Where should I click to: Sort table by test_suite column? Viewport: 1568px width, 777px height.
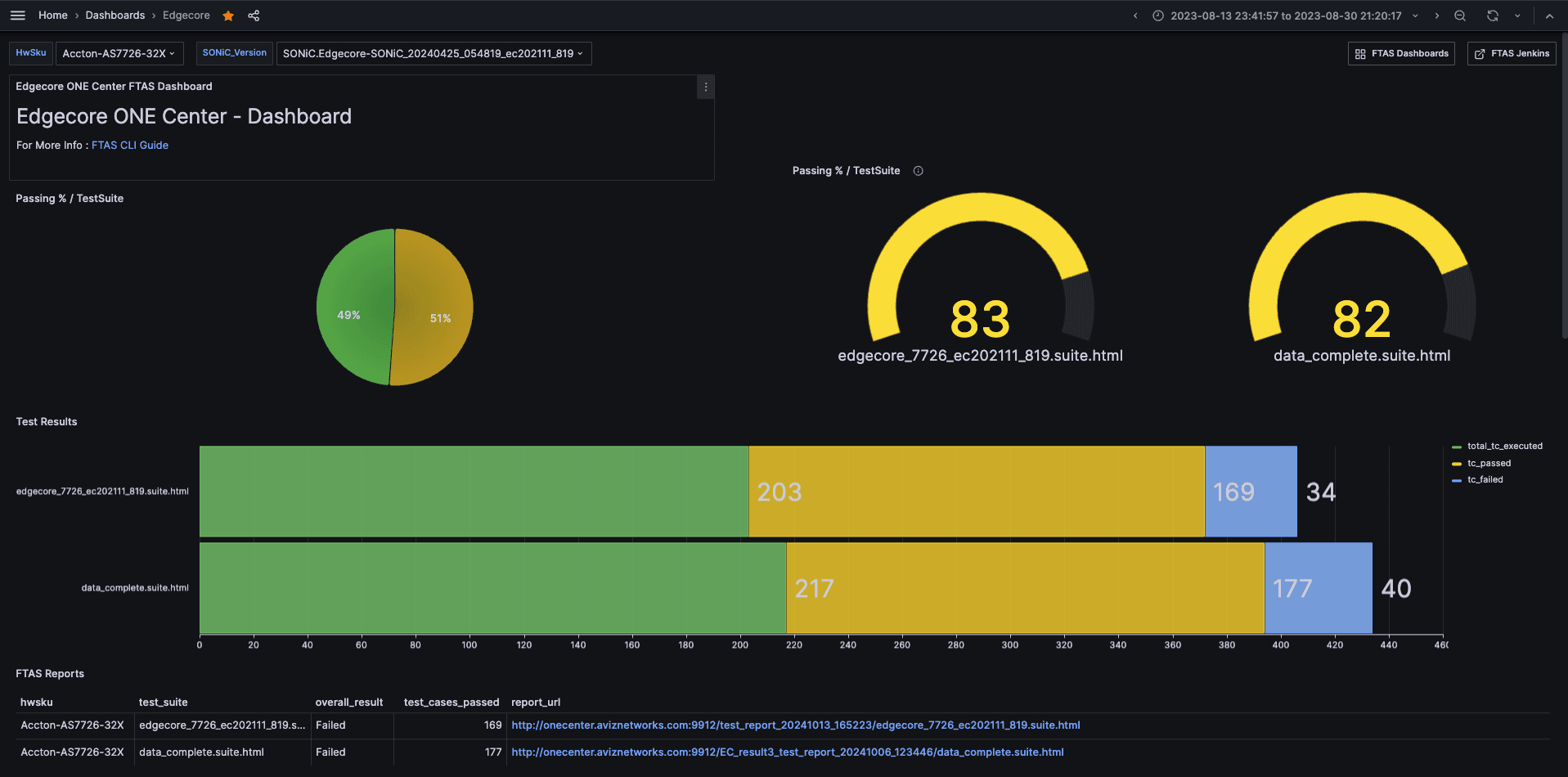(x=164, y=702)
